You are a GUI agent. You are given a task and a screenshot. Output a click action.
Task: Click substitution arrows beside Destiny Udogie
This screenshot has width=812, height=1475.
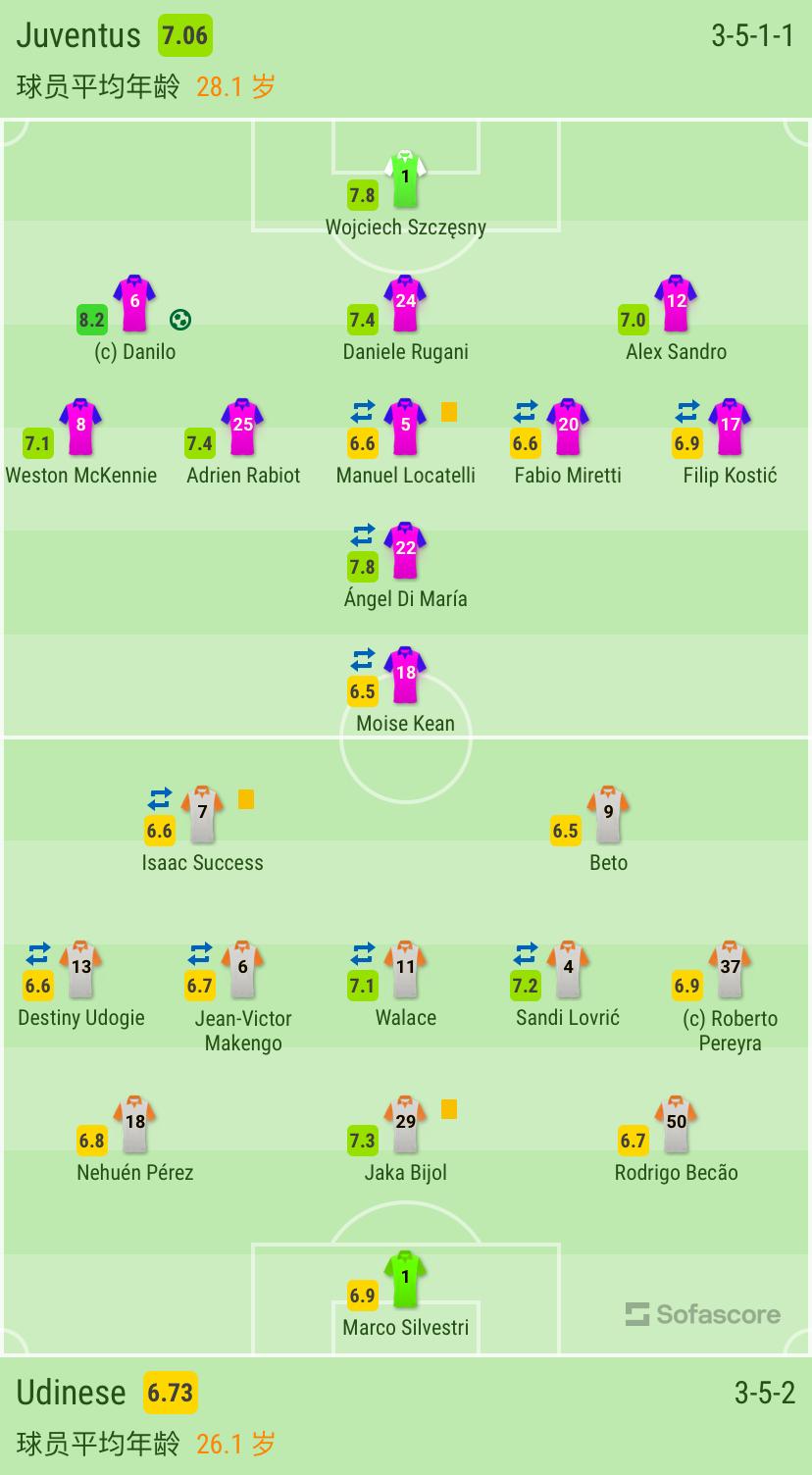(38, 953)
